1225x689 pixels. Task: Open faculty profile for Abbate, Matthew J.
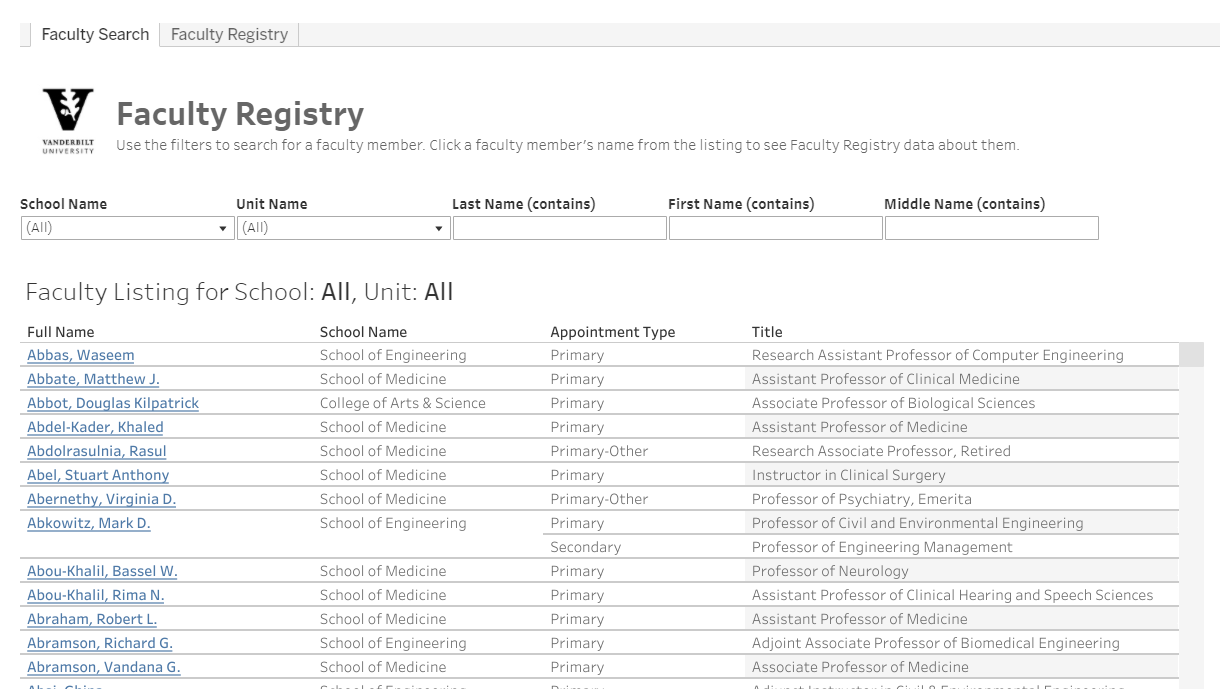(92, 379)
